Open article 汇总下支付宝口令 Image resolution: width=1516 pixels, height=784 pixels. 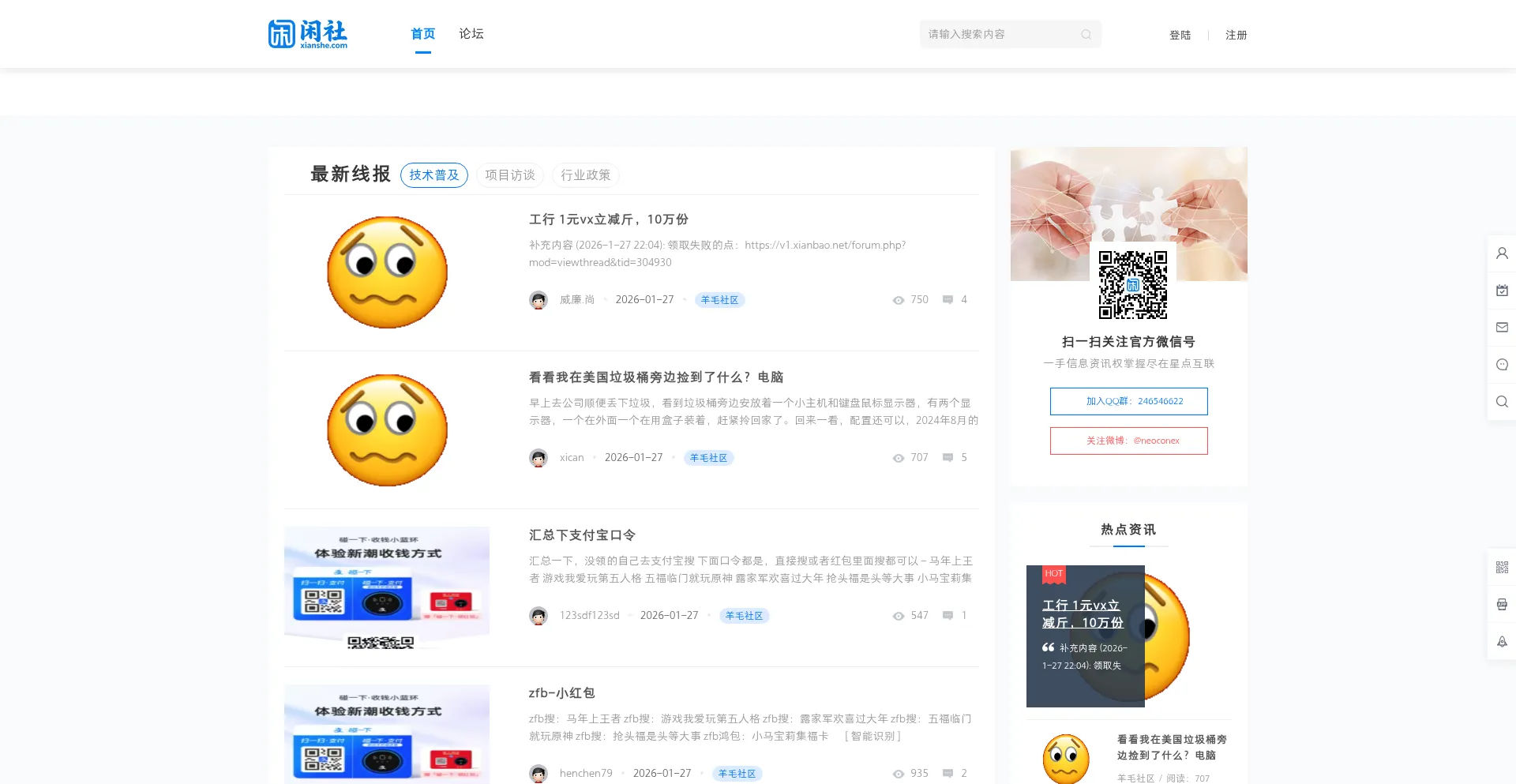pos(583,535)
